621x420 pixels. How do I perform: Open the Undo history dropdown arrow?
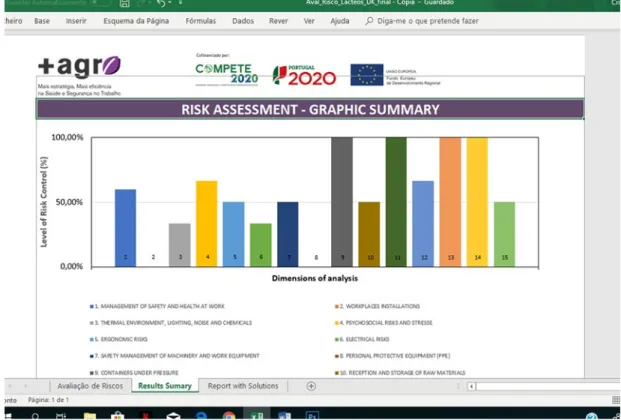pos(170,2)
